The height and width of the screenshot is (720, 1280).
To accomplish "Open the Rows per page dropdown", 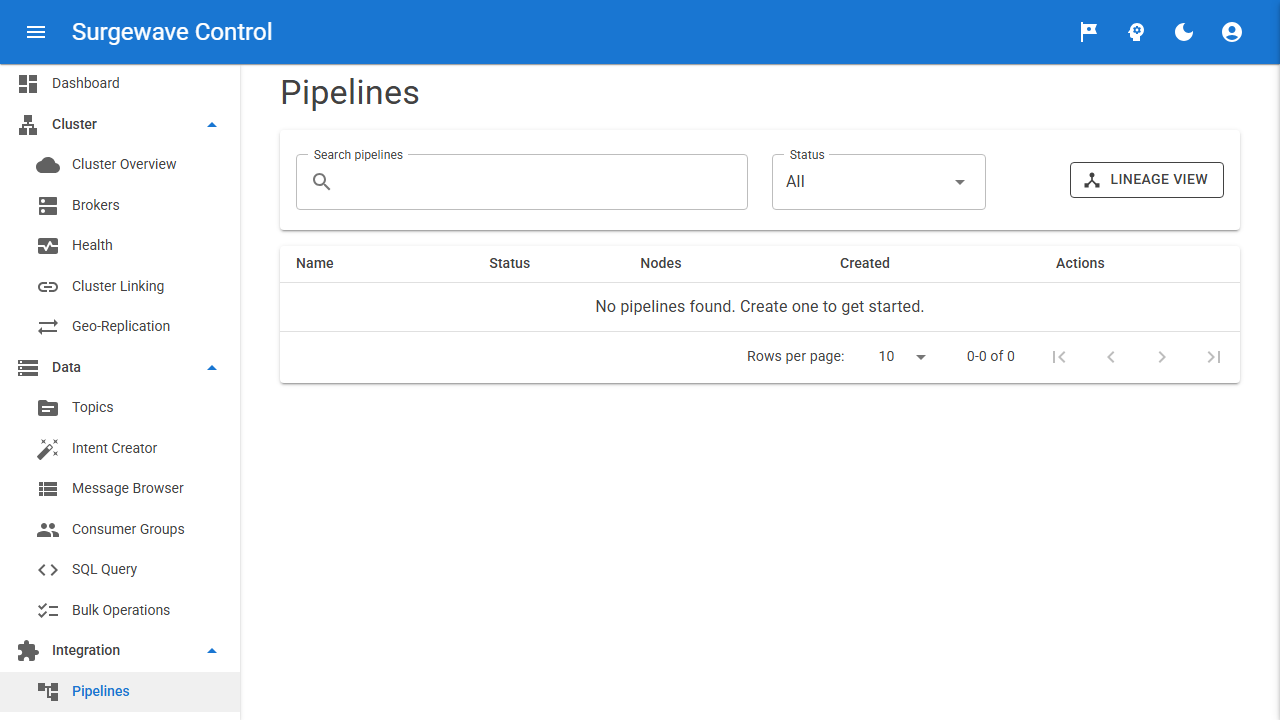I will [x=902, y=357].
